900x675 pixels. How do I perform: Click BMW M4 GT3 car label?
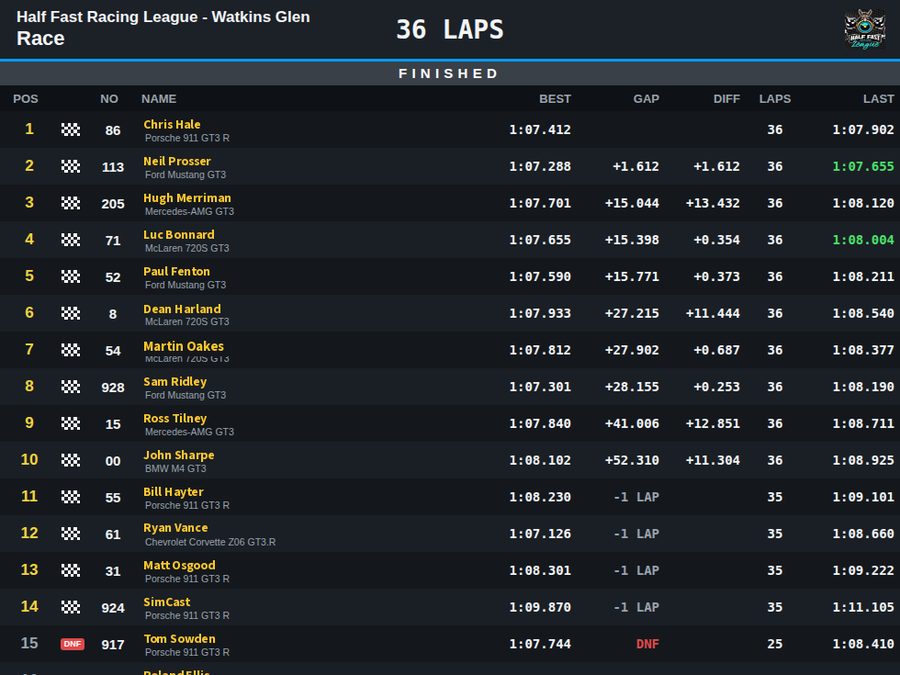[176, 468]
